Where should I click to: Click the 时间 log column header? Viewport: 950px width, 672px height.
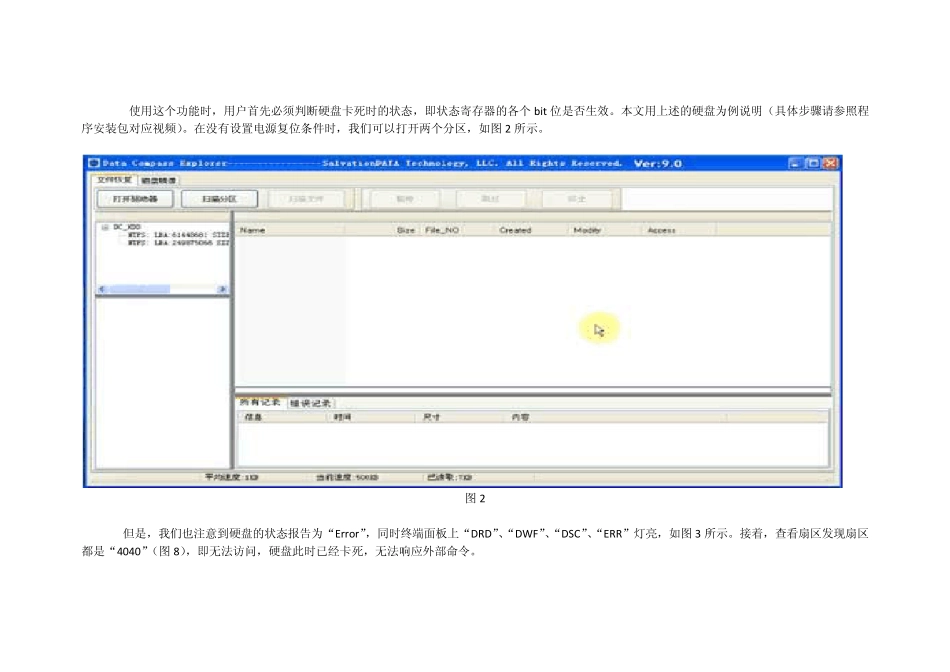click(x=372, y=417)
